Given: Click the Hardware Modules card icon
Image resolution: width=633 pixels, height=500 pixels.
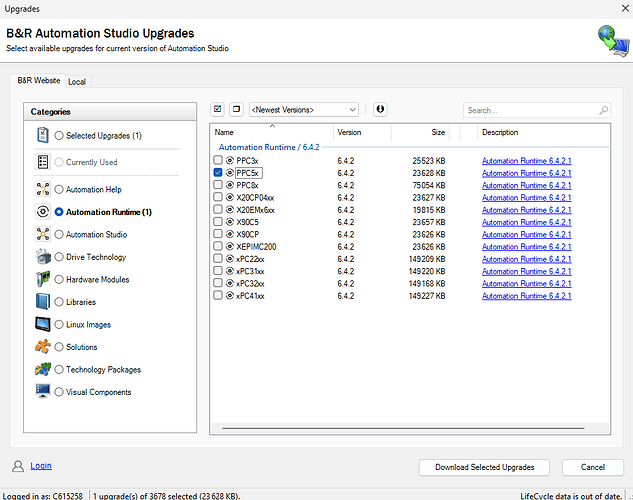Looking at the screenshot, I should click(x=43, y=279).
